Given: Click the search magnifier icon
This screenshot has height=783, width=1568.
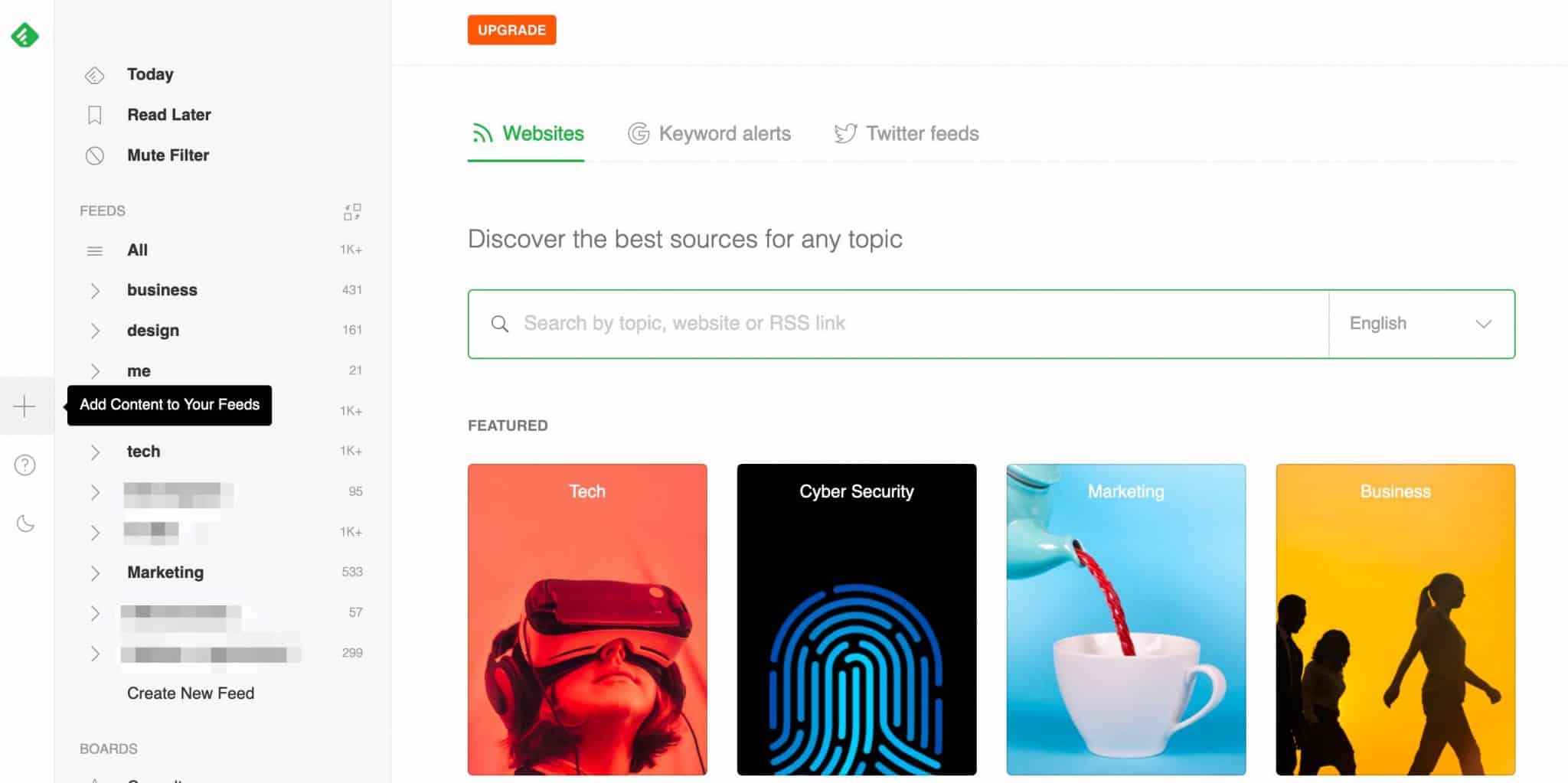Looking at the screenshot, I should pos(500,324).
